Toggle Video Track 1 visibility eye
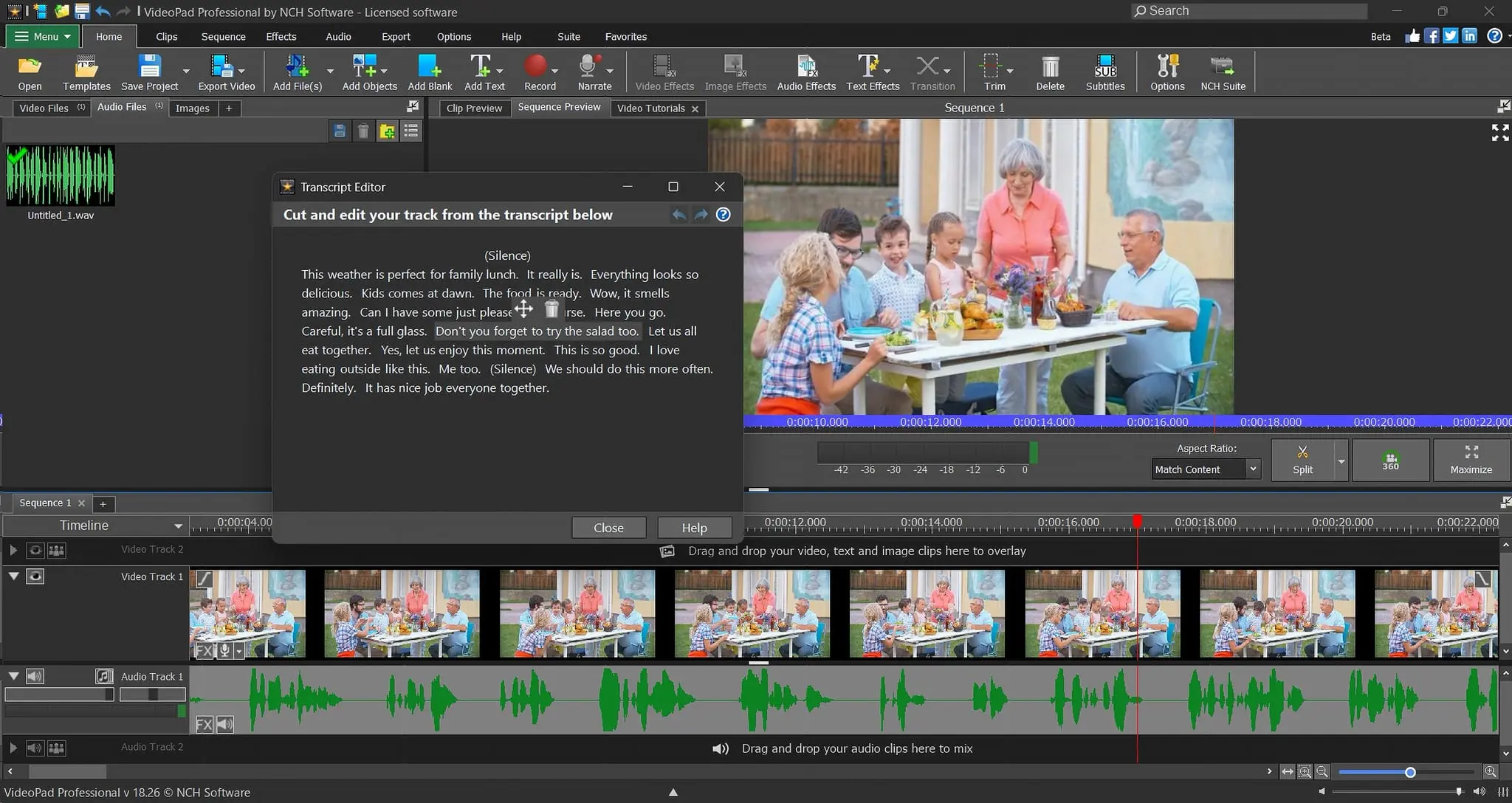1512x803 pixels. 35,576
